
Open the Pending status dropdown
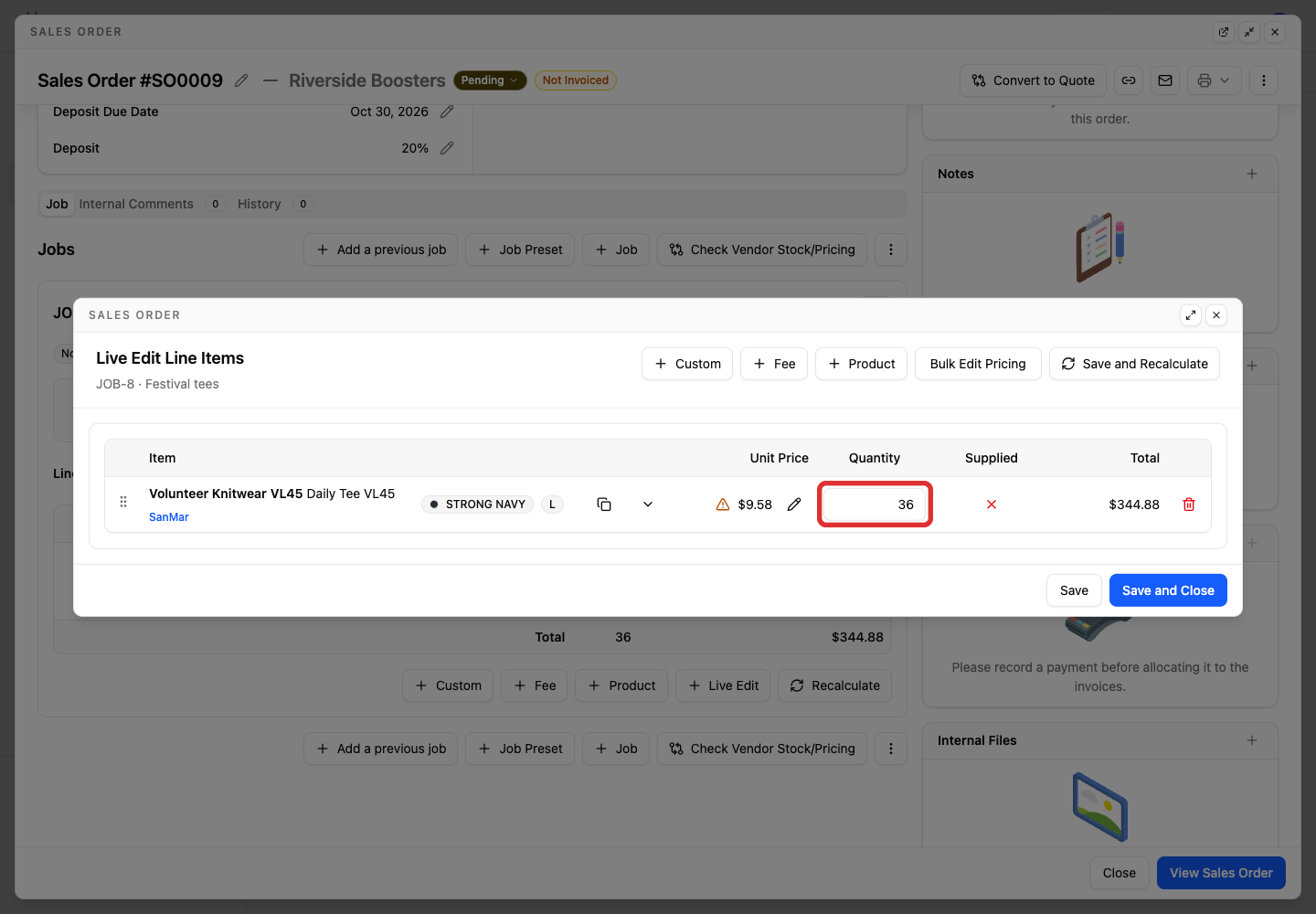(x=490, y=80)
